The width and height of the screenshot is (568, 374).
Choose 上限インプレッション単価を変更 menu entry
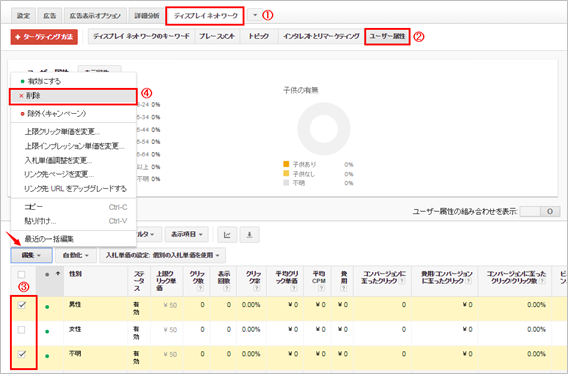click(74, 146)
